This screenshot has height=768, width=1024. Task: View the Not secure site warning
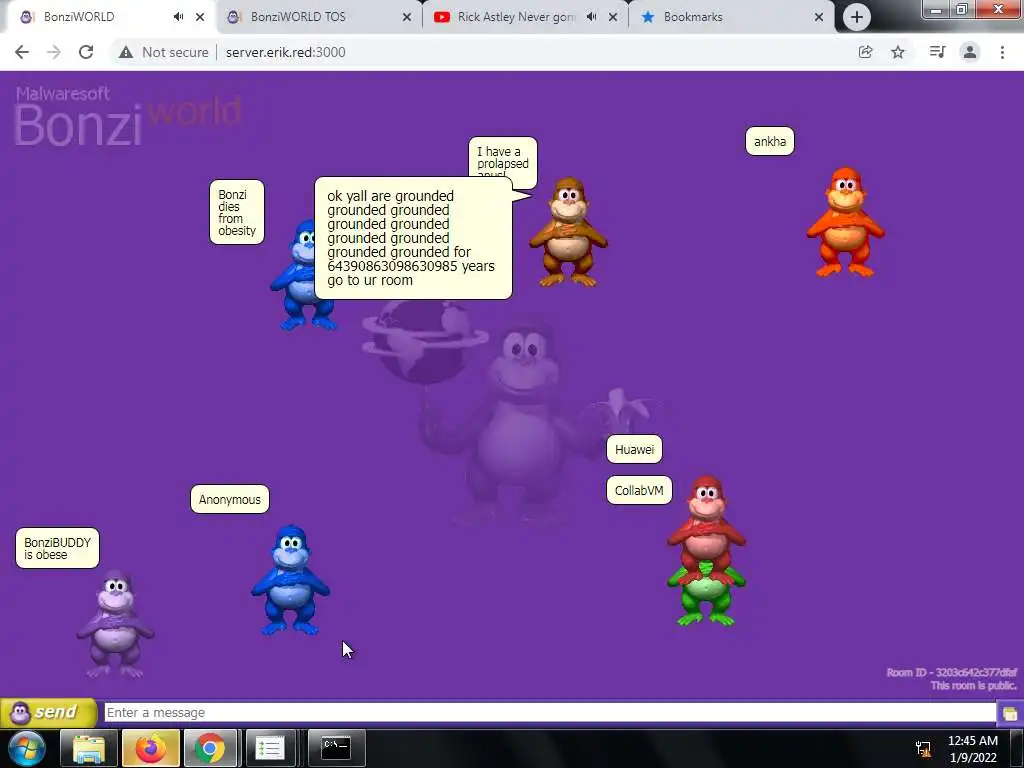[164, 52]
